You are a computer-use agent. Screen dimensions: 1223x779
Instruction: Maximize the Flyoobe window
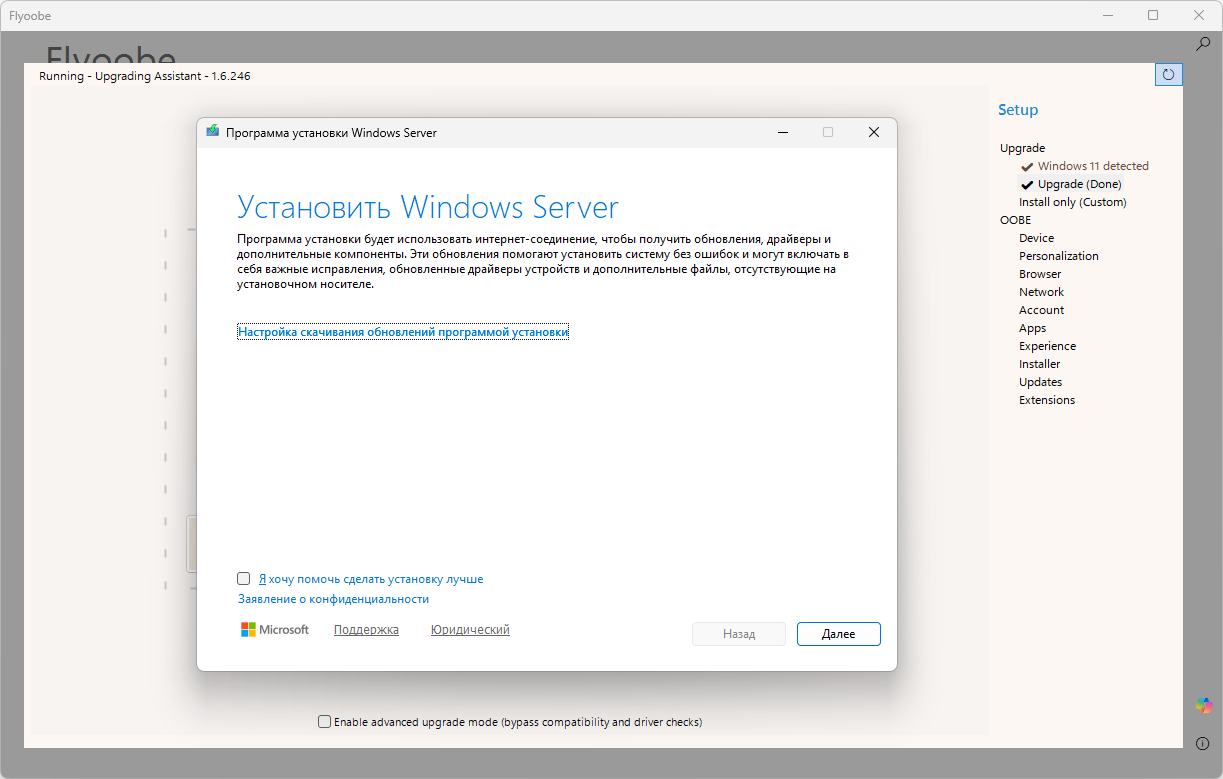(x=1153, y=15)
